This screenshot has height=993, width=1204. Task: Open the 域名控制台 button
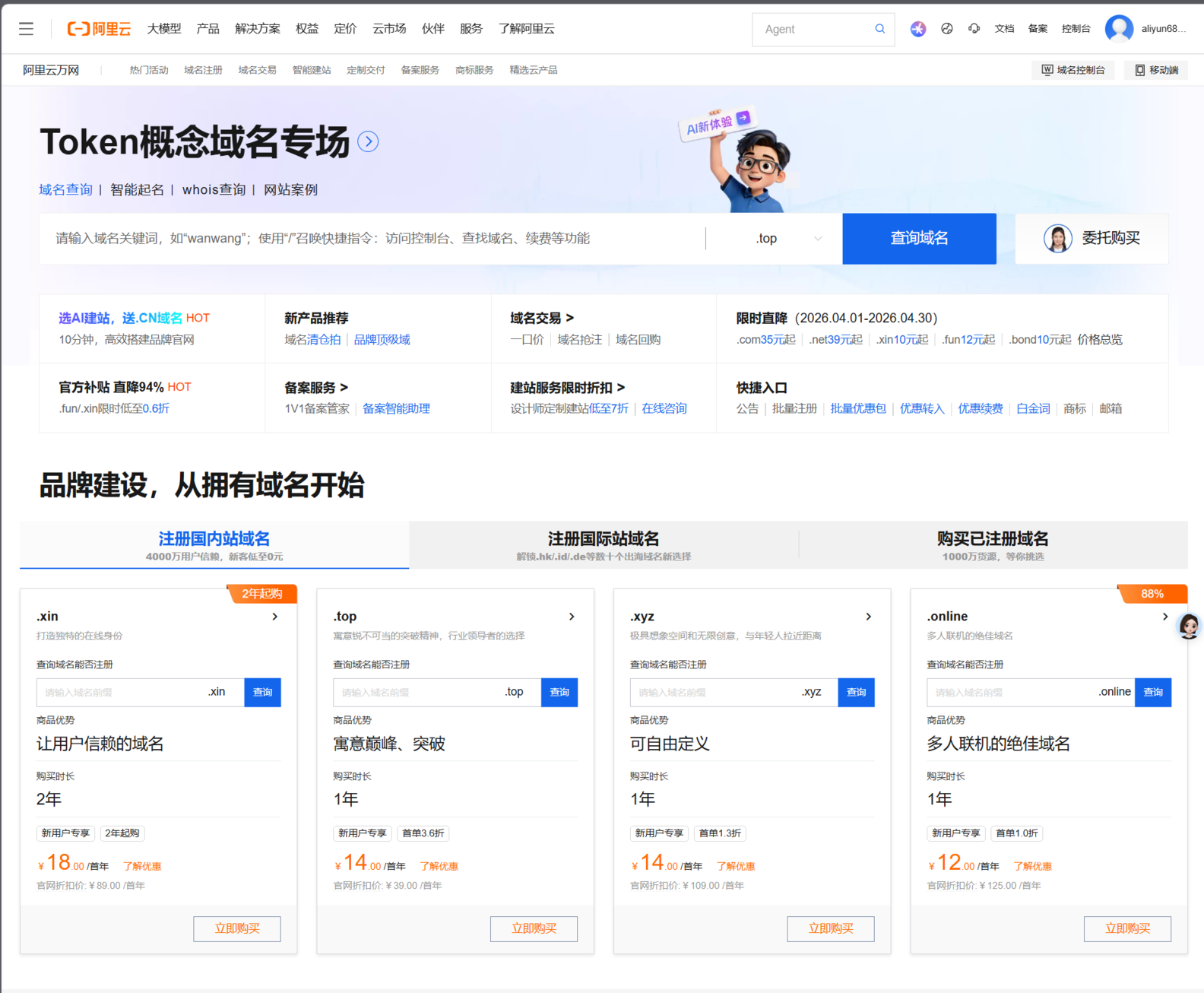1073,70
